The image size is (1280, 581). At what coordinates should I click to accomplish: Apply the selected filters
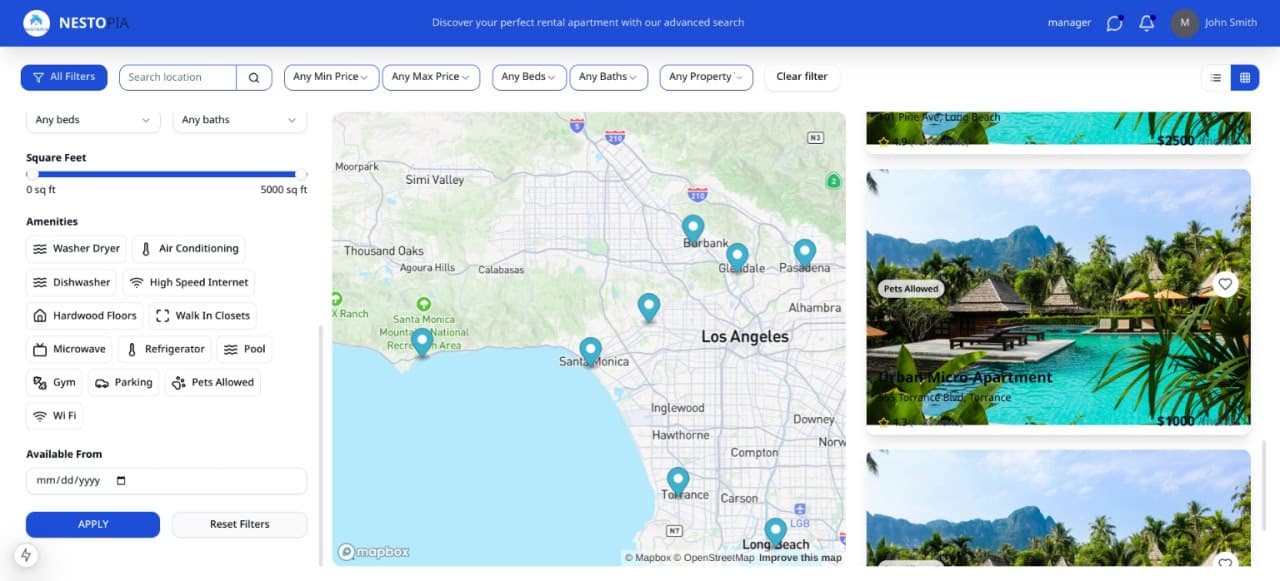[93, 525]
